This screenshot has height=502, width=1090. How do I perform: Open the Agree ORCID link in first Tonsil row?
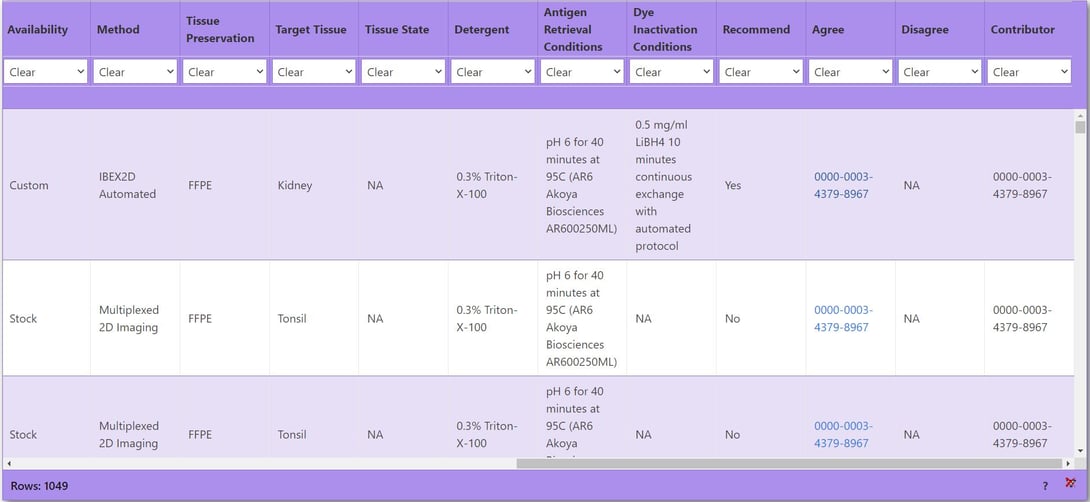point(843,318)
